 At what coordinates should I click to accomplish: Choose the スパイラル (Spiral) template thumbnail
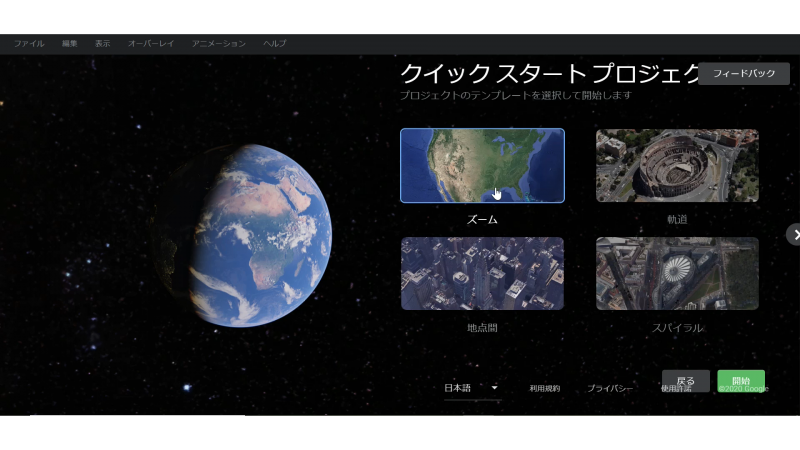(x=677, y=273)
